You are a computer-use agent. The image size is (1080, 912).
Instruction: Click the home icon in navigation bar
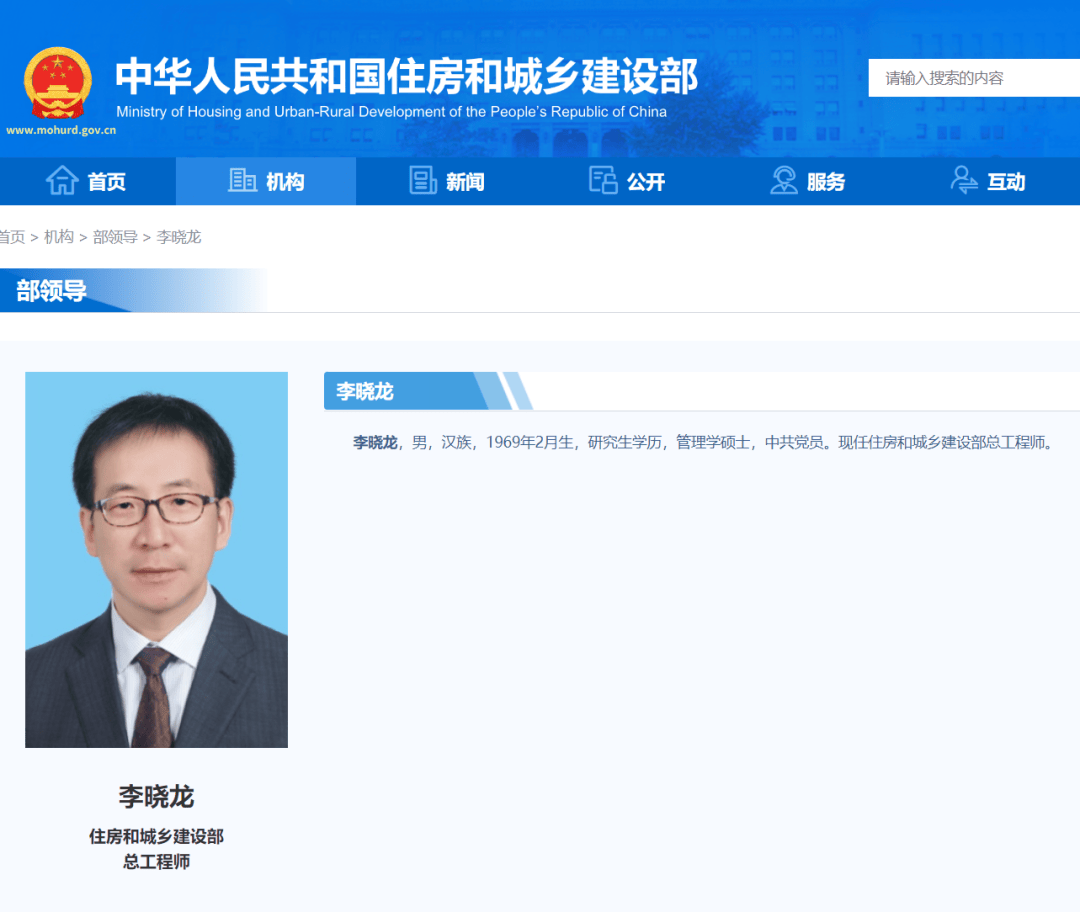(x=62, y=180)
